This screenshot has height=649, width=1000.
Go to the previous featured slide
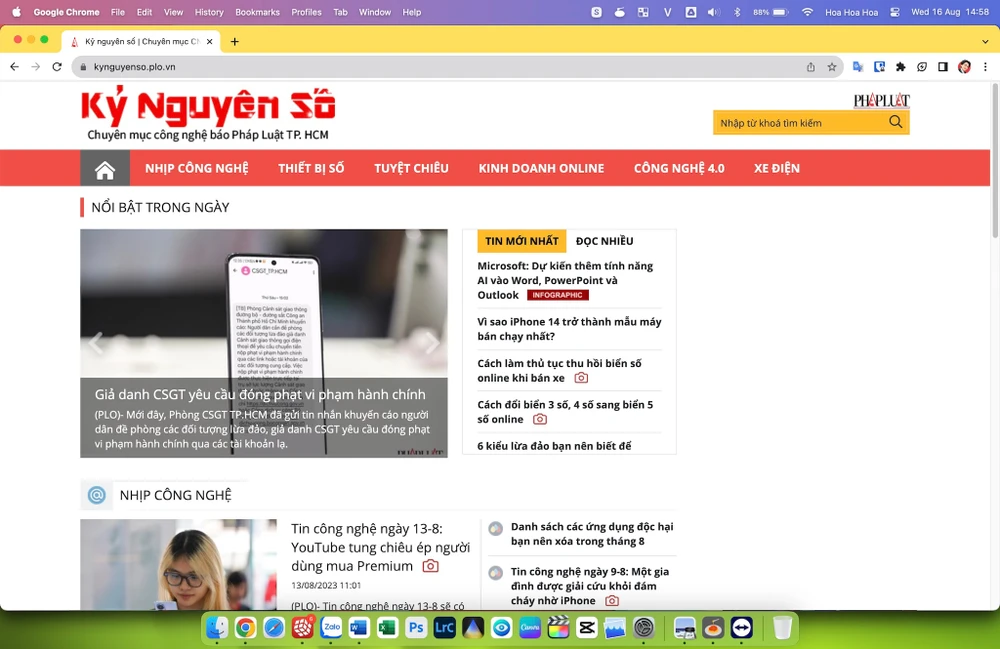[x=96, y=343]
